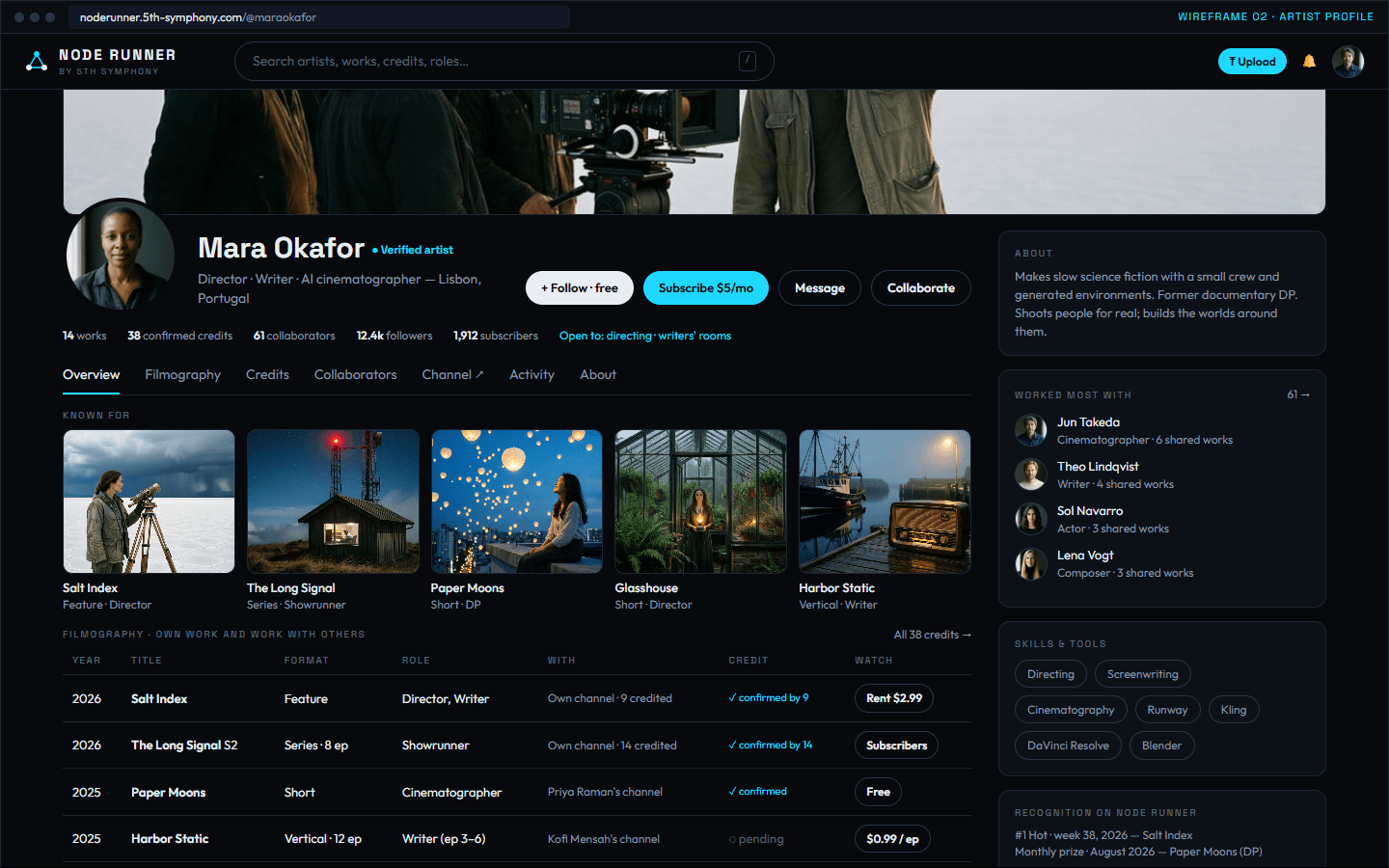The width and height of the screenshot is (1389, 868).
Task: Open Sol Navarro's avatar
Action: pos(1031,519)
